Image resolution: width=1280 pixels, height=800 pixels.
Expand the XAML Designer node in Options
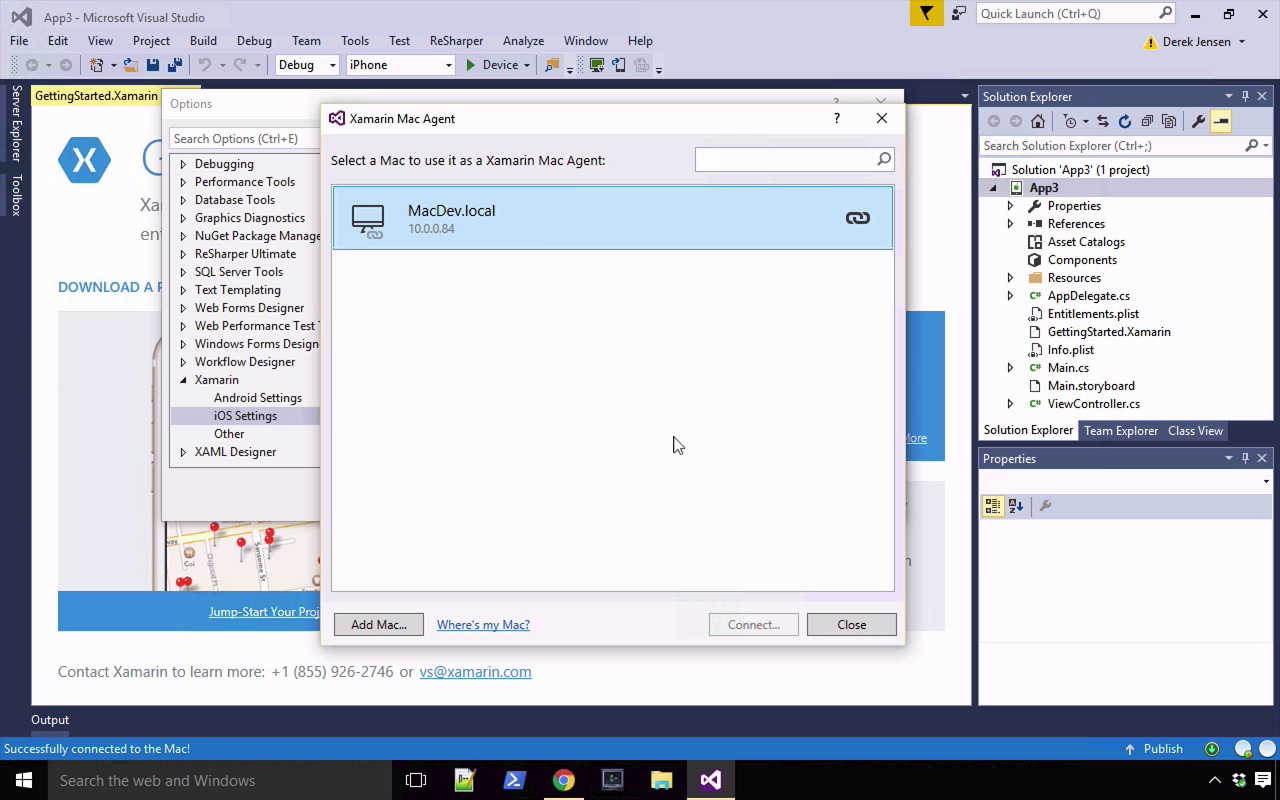pyautogui.click(x=183, y=452)
